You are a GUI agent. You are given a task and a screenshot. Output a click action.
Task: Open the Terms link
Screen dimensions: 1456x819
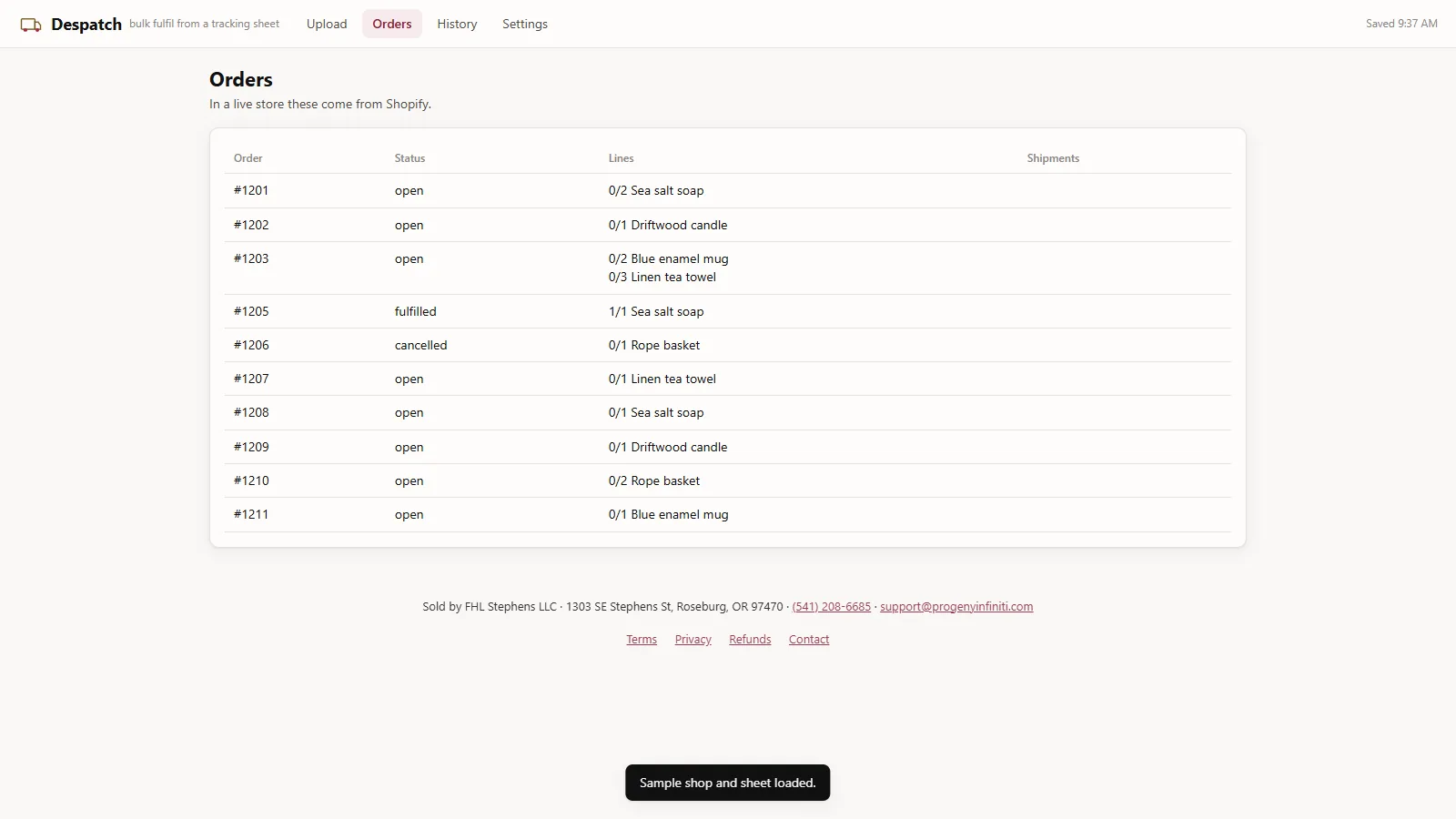[642, 640]
